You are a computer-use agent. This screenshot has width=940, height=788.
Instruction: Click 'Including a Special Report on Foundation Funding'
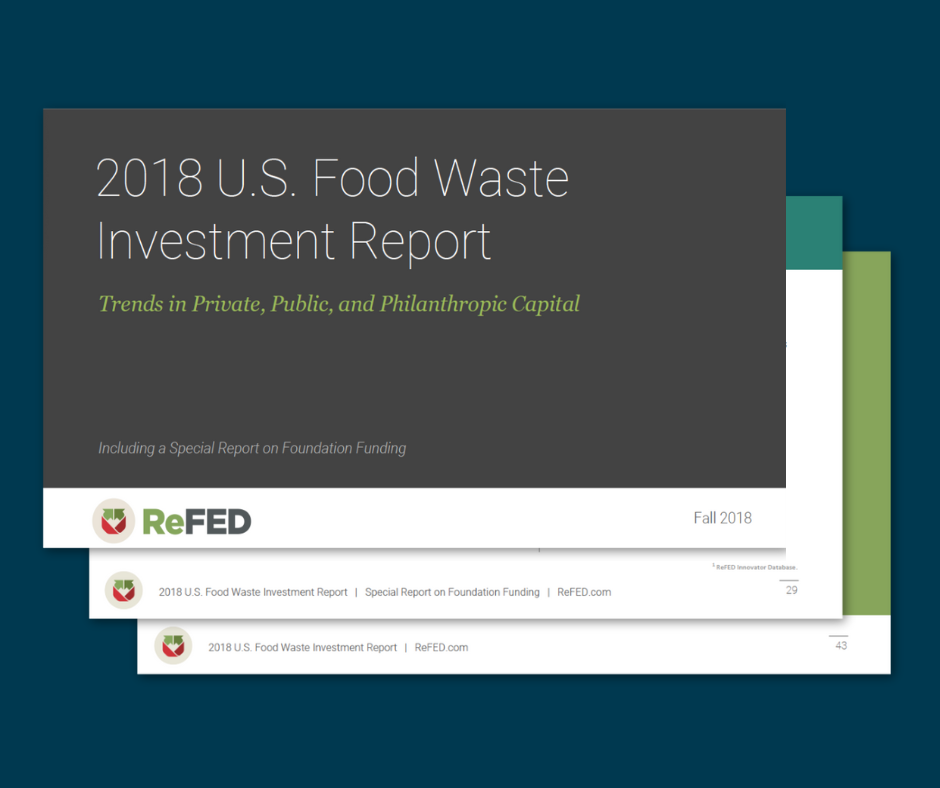[x=252, y=448]
